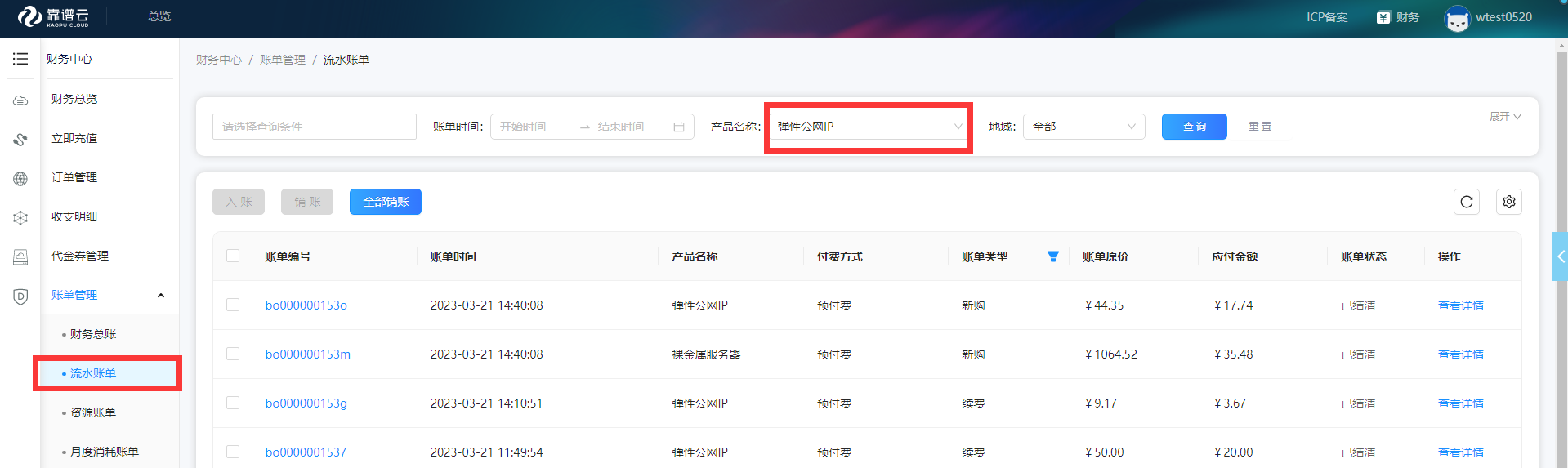Open bill number bo000000153m link

point(308,354)
